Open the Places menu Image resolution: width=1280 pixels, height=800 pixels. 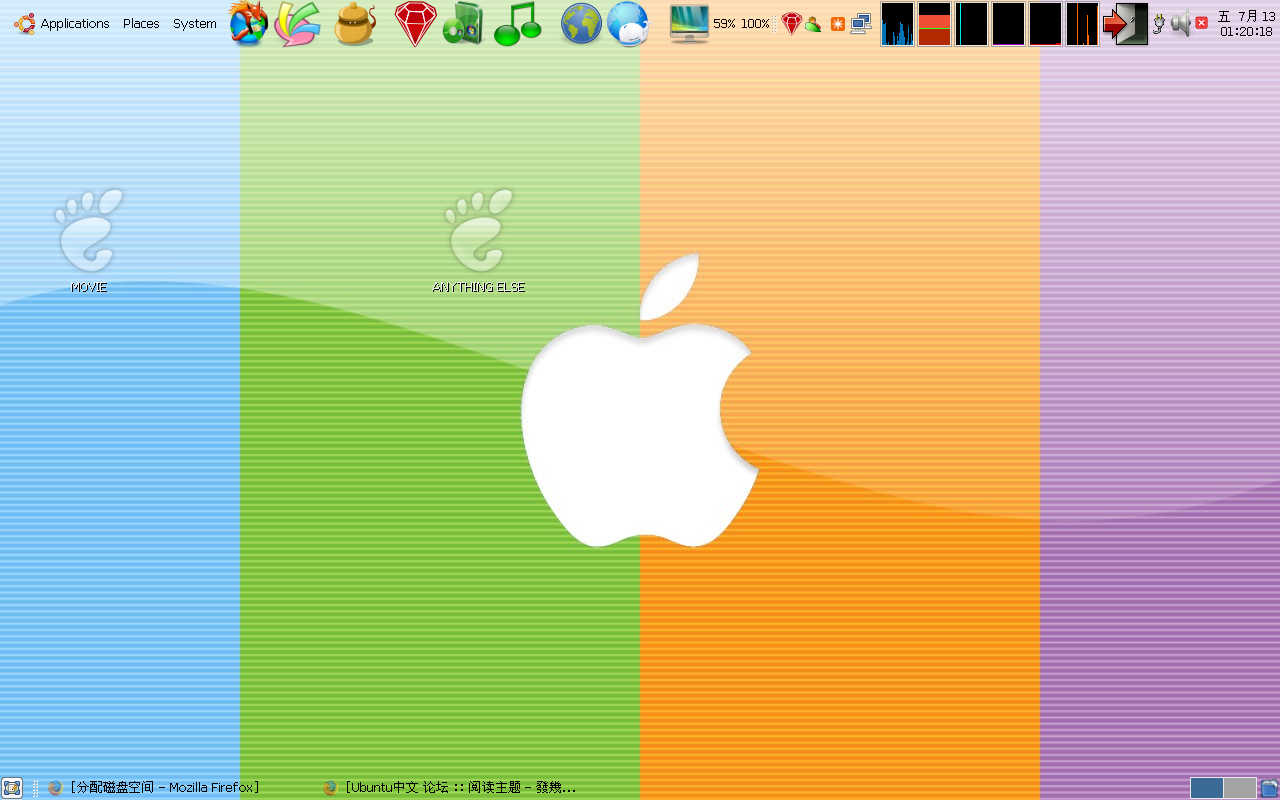141,23
